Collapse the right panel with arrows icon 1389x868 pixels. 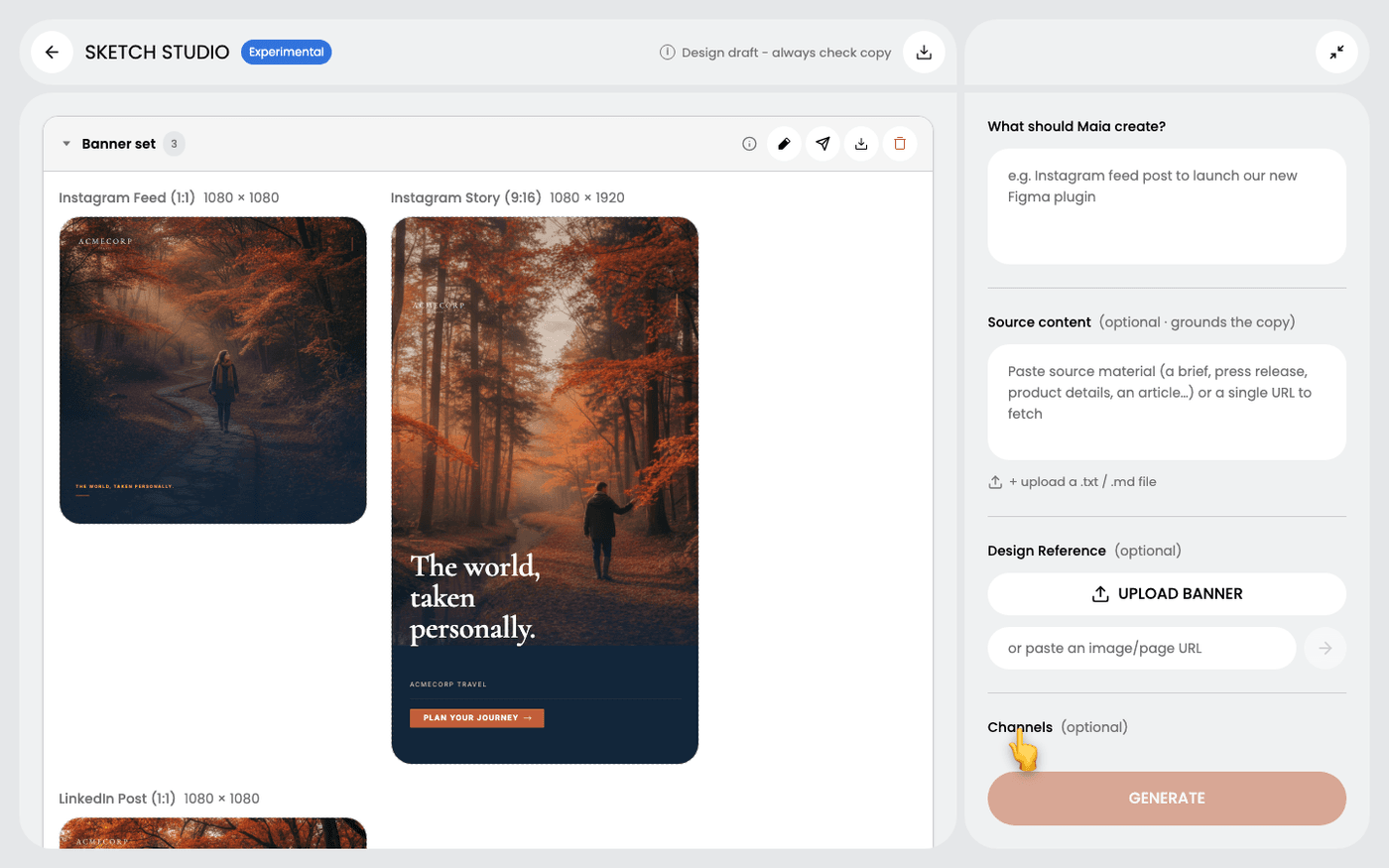coord(1336,53)
